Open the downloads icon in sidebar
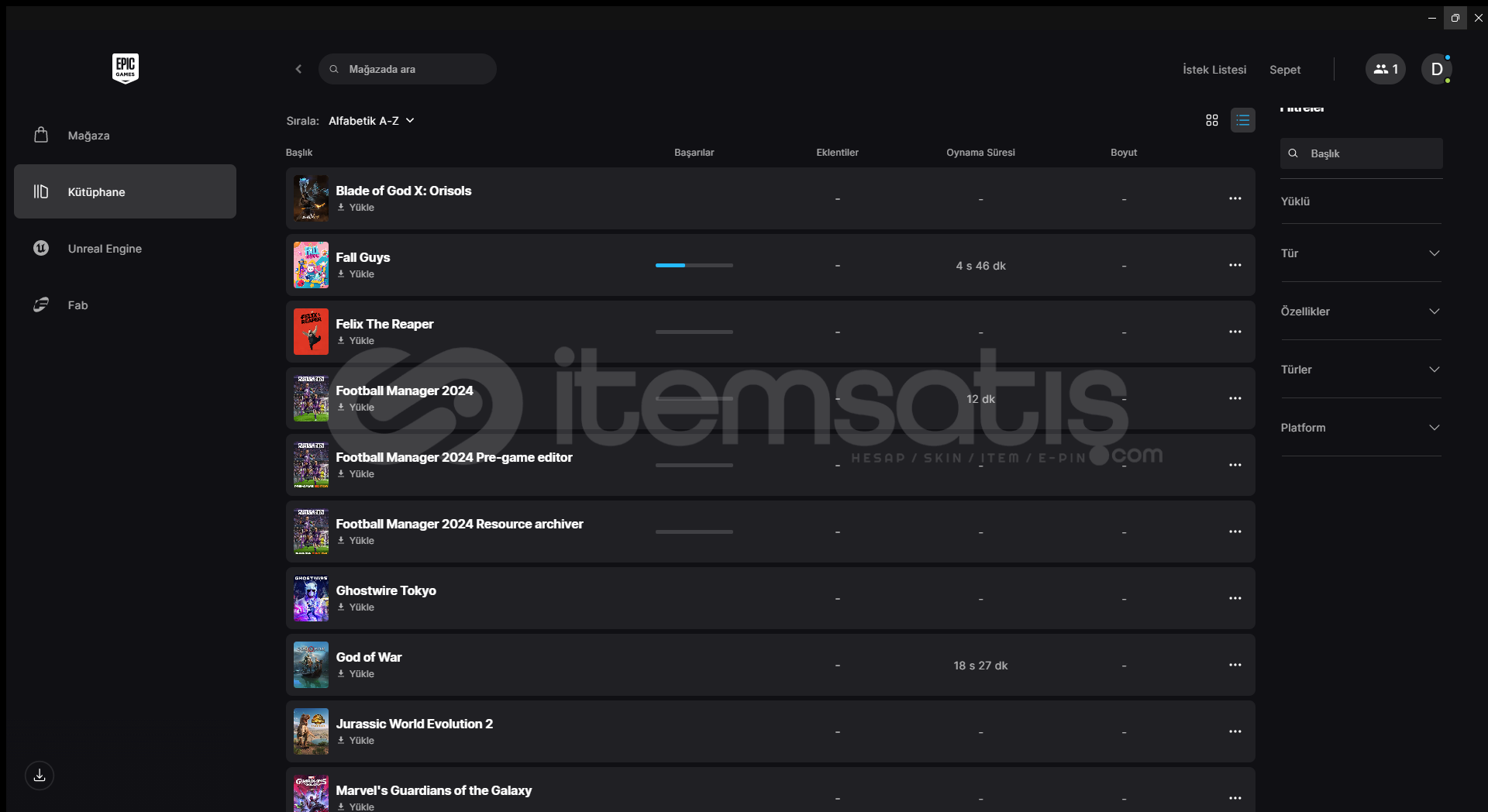Screen dimensions: 1488x812 tap(40, 776)
